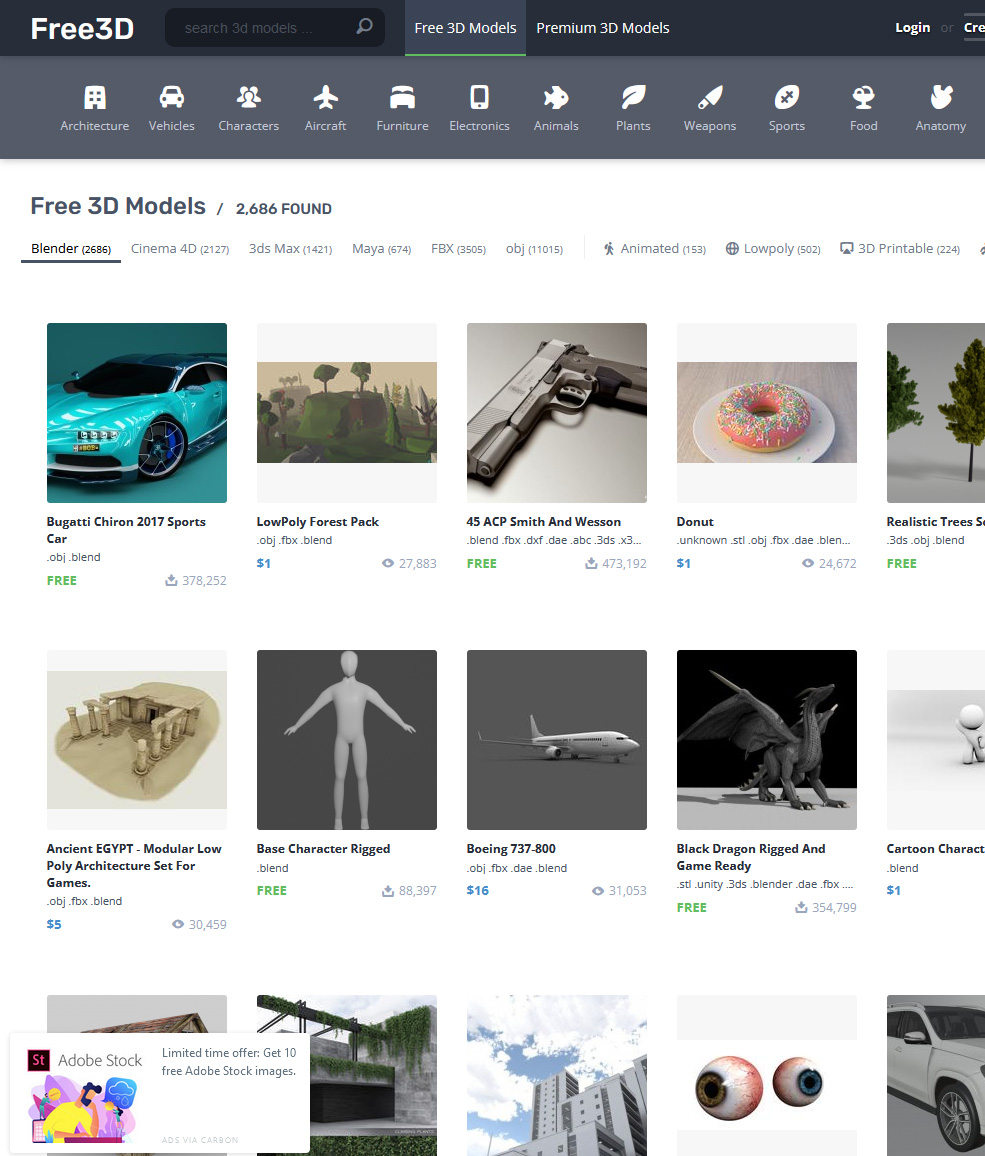
Task: Click the Login link
Action: 912,27
